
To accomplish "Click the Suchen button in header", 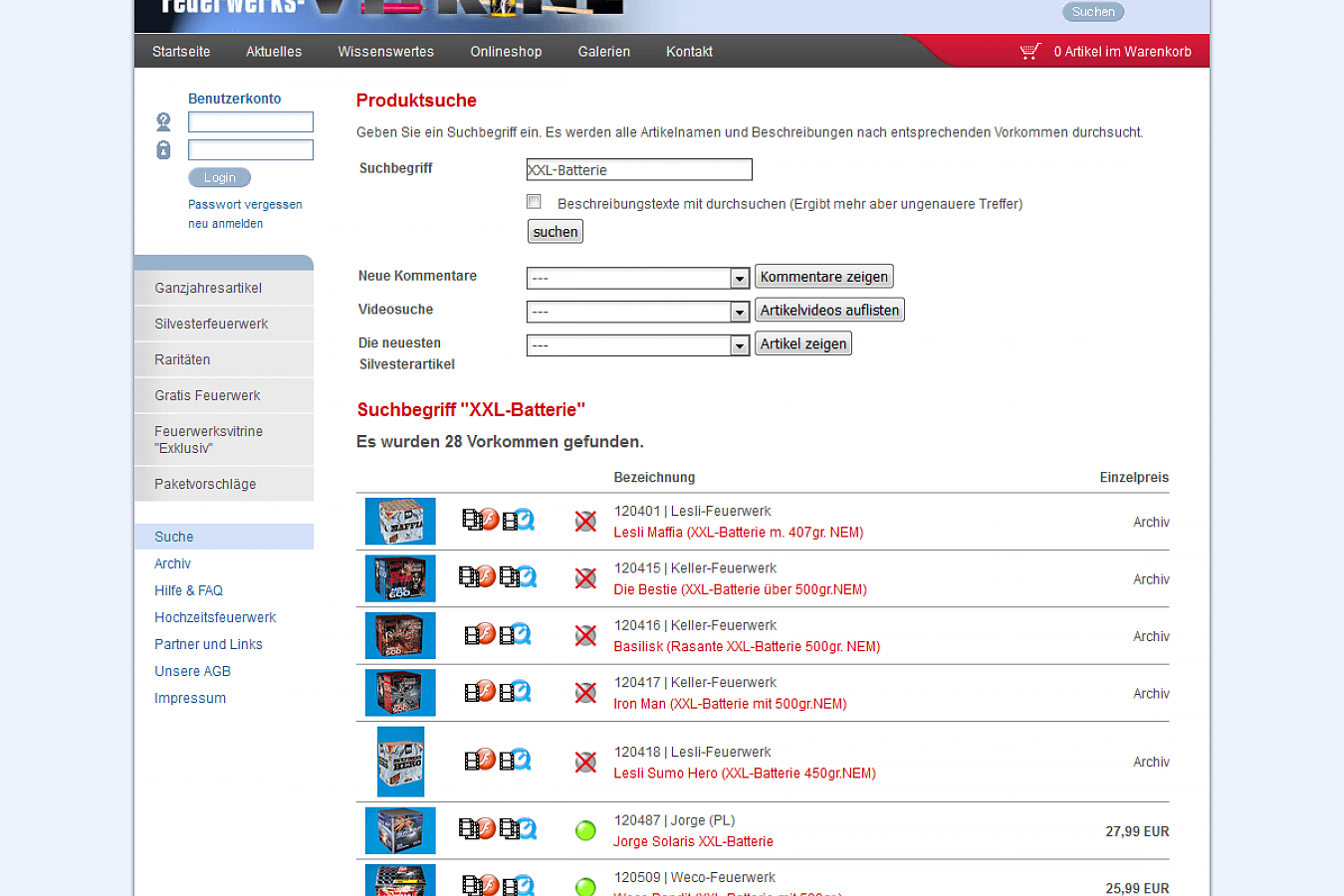I will pyautogui.click(x=1093, y=12).
